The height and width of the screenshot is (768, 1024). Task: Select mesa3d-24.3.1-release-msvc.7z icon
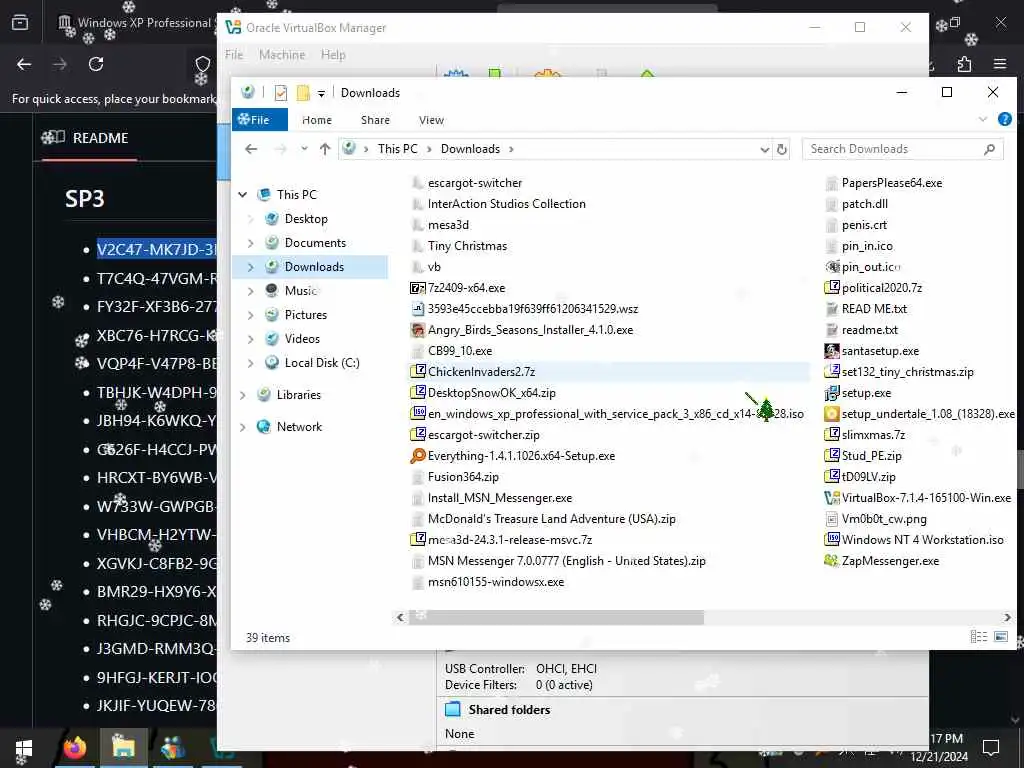click(x=417, y=540)
